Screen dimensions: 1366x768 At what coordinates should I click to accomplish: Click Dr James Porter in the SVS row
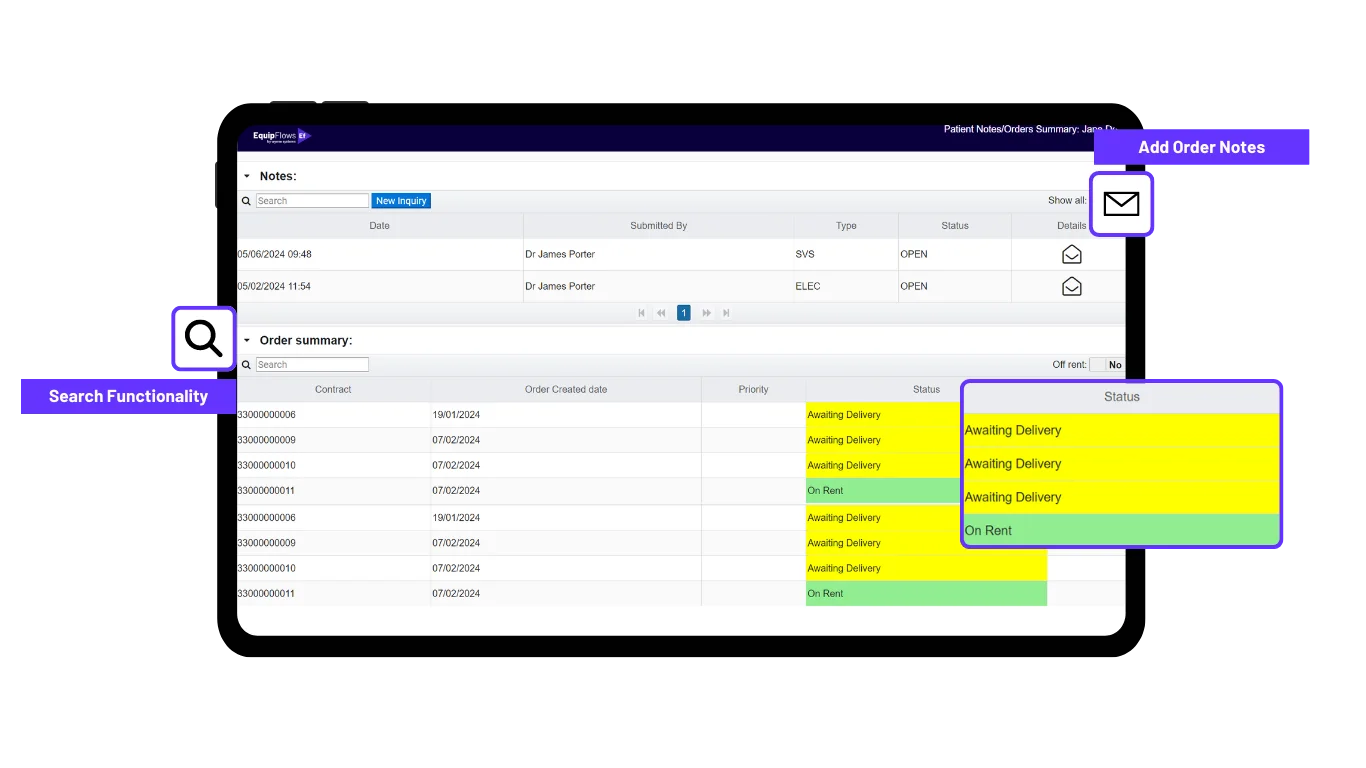[x=560, y=254]
